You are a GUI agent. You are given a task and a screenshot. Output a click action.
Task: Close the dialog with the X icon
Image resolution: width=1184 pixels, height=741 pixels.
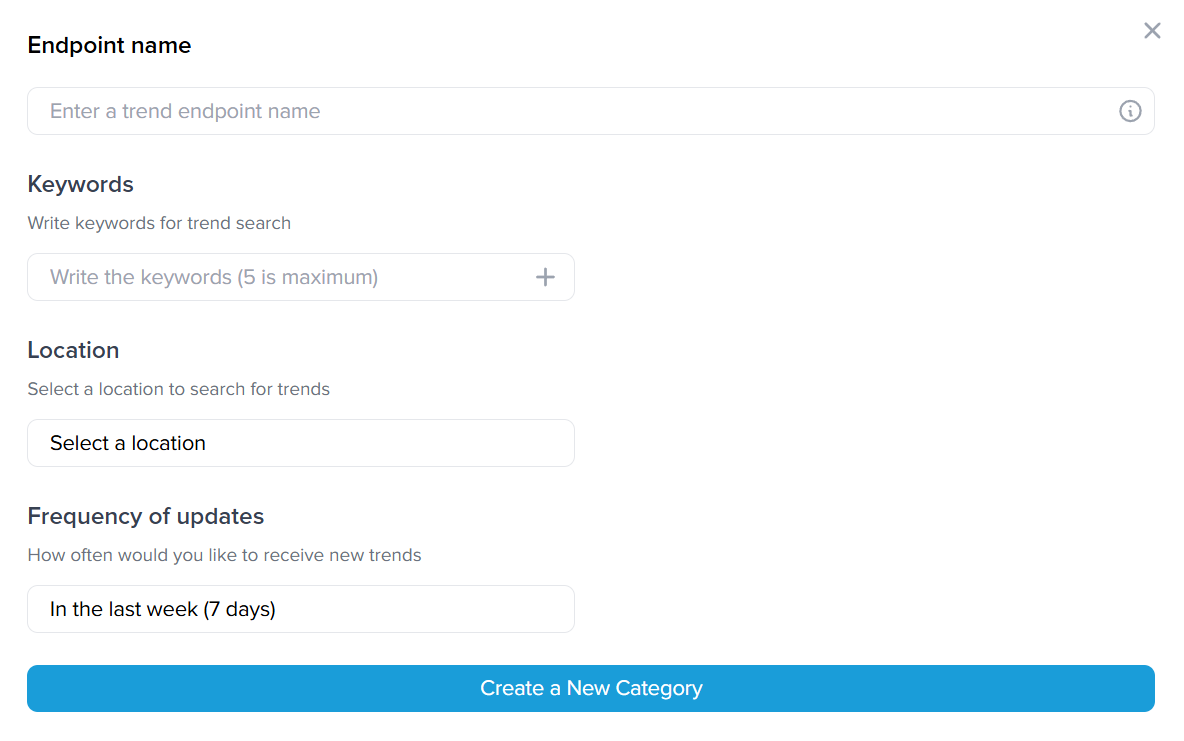pos(1152,30)
